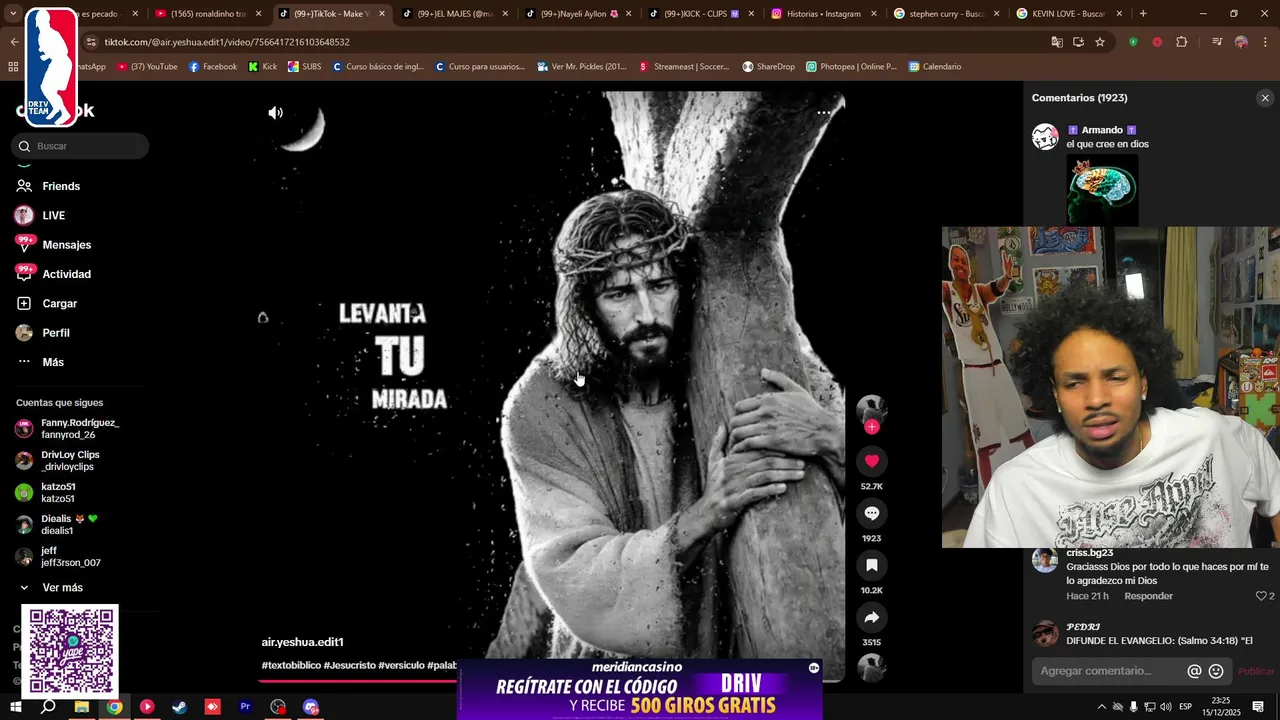This screenshot has height=720, width=1280.
Task: Switch to the KICK - CLIPS tab
Action: coord(702,14)
